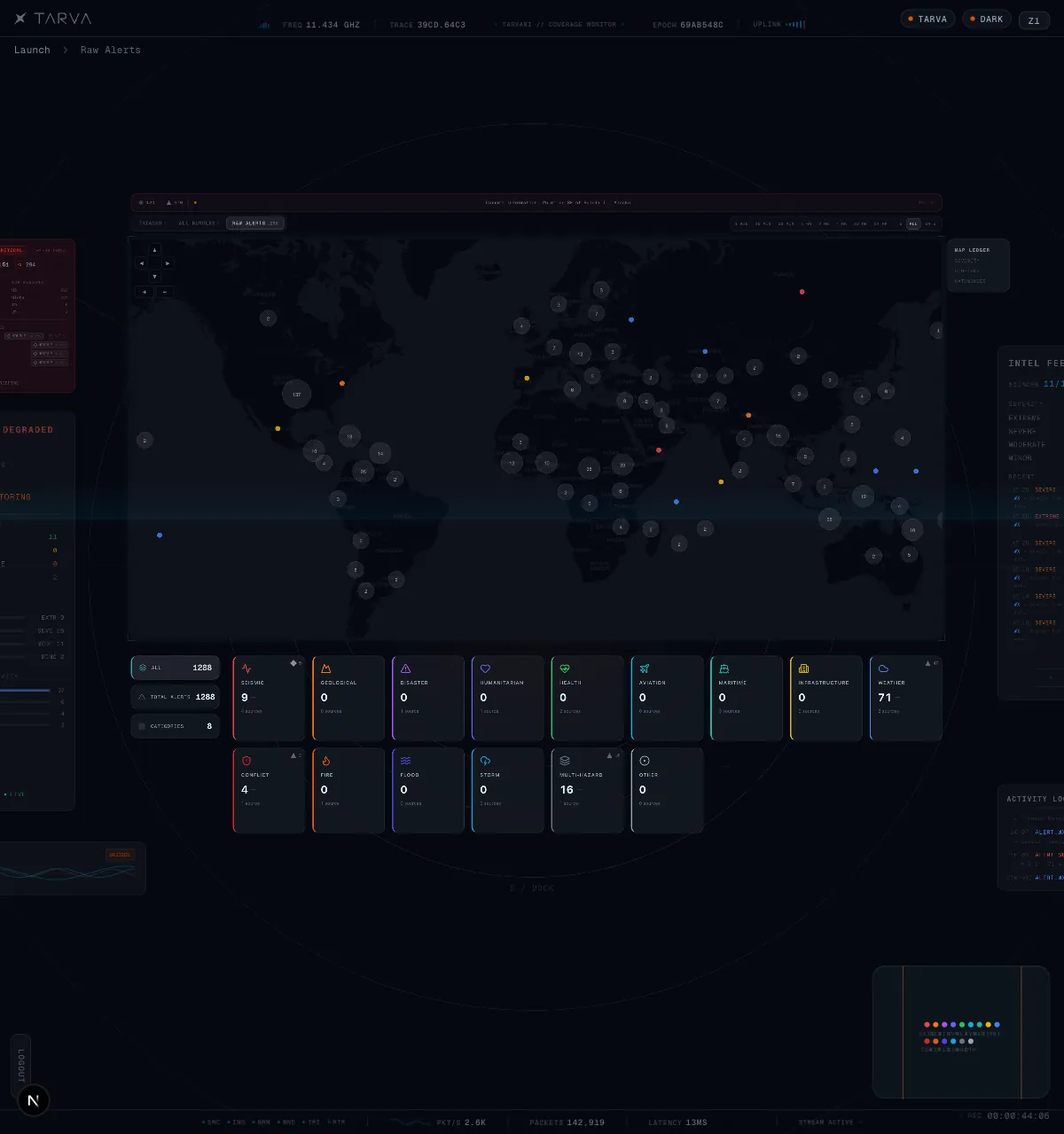Click the 00:00:44:06 timer readout
Image resolution: width=1064 pixels, height=1134 pixels.
(1018, 1116)
